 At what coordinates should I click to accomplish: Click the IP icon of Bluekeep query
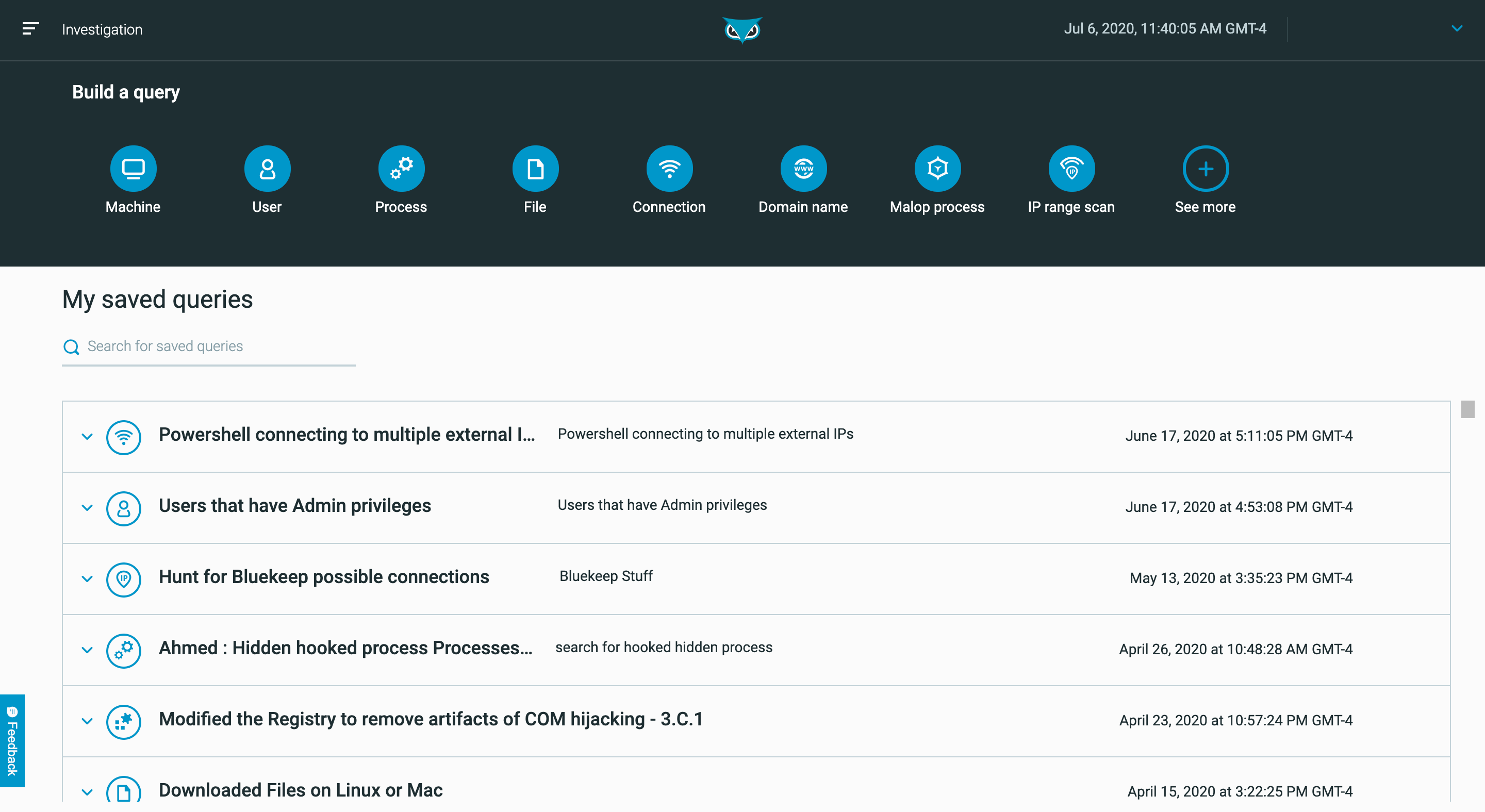pos(123,580)
